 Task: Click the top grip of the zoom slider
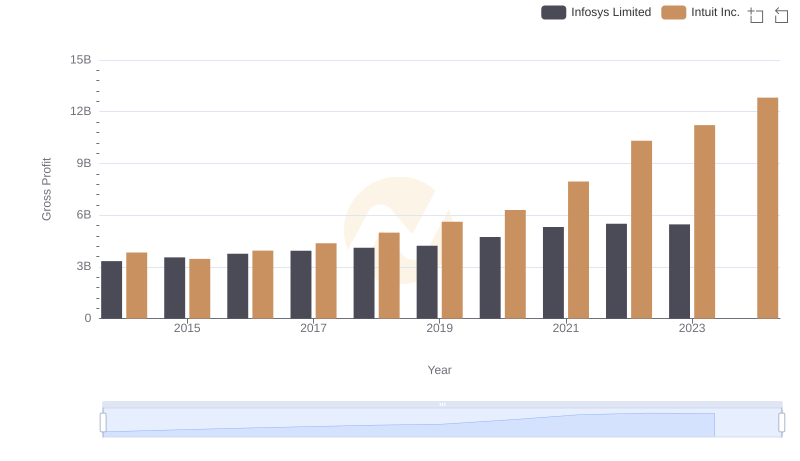click(442, 404)
